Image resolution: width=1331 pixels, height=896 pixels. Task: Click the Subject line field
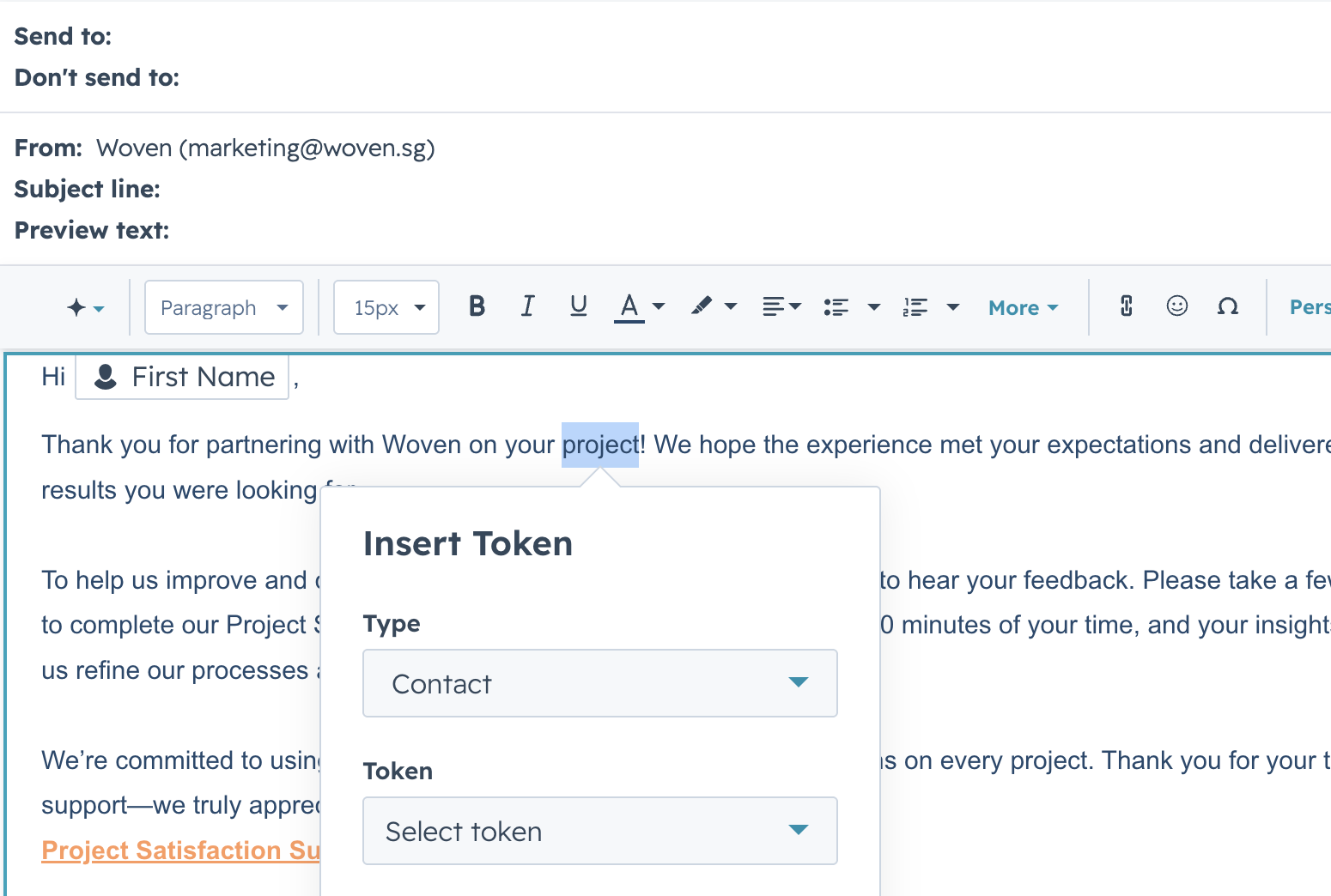87,189
